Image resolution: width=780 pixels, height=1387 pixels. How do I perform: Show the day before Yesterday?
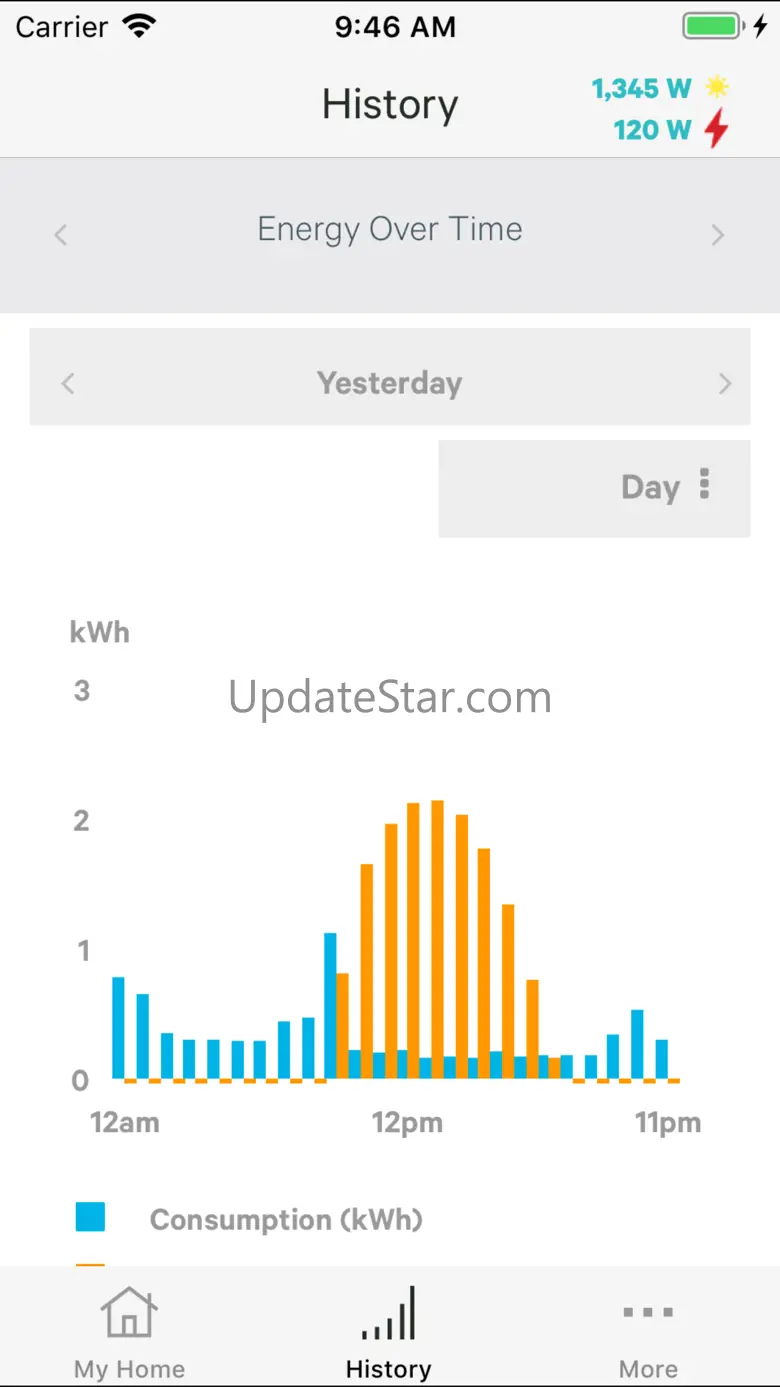click(x=68, y=384)
